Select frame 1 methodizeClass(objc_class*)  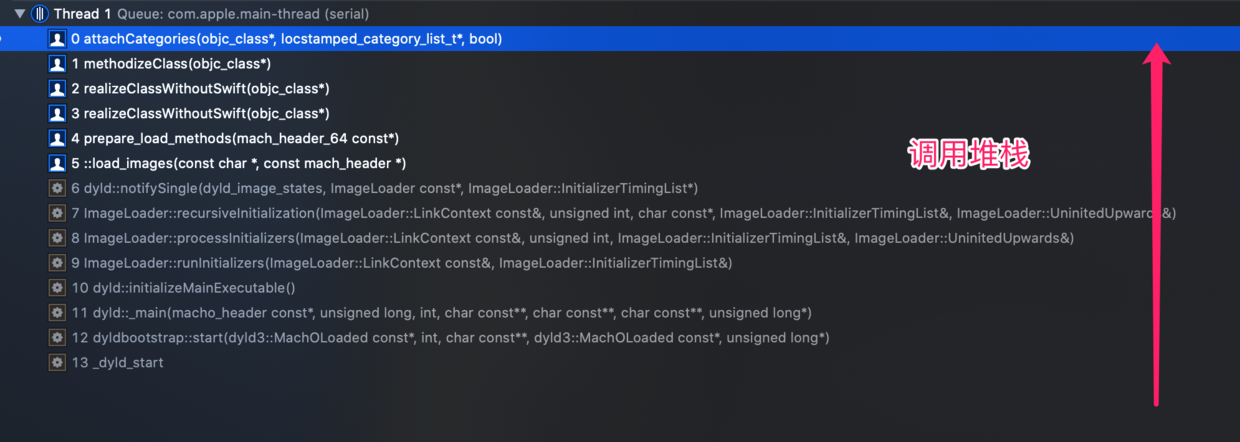click(620, 64)
